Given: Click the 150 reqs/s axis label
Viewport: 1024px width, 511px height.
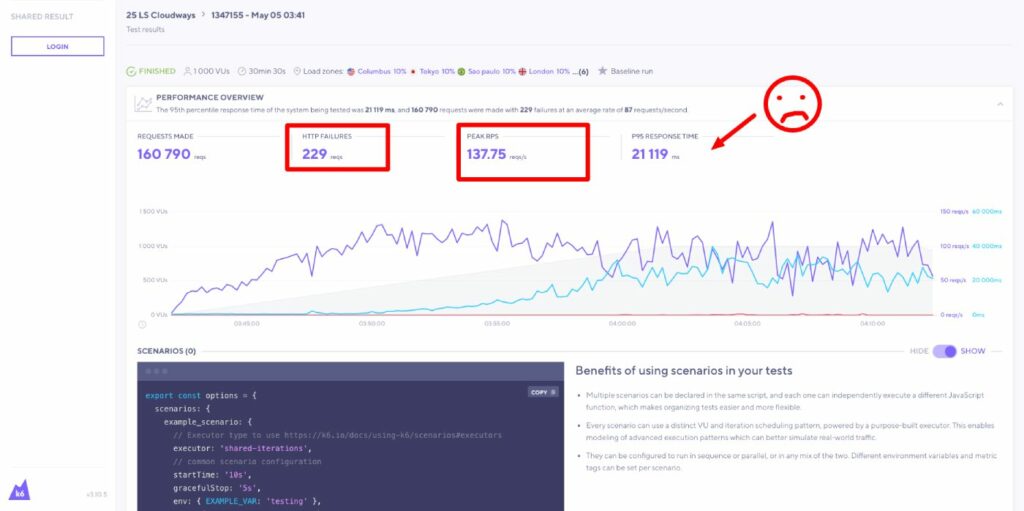Looking at the screenshot, I should point(952,212).
